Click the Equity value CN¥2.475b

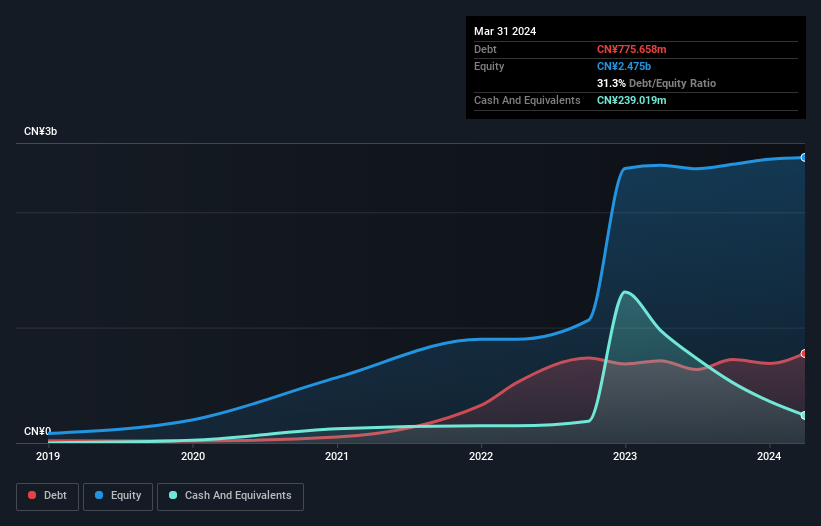coord(624,66)
